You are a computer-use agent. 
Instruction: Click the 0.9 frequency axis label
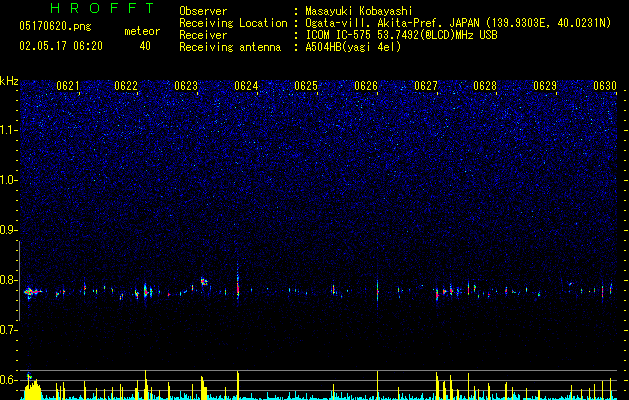point(9,230)
